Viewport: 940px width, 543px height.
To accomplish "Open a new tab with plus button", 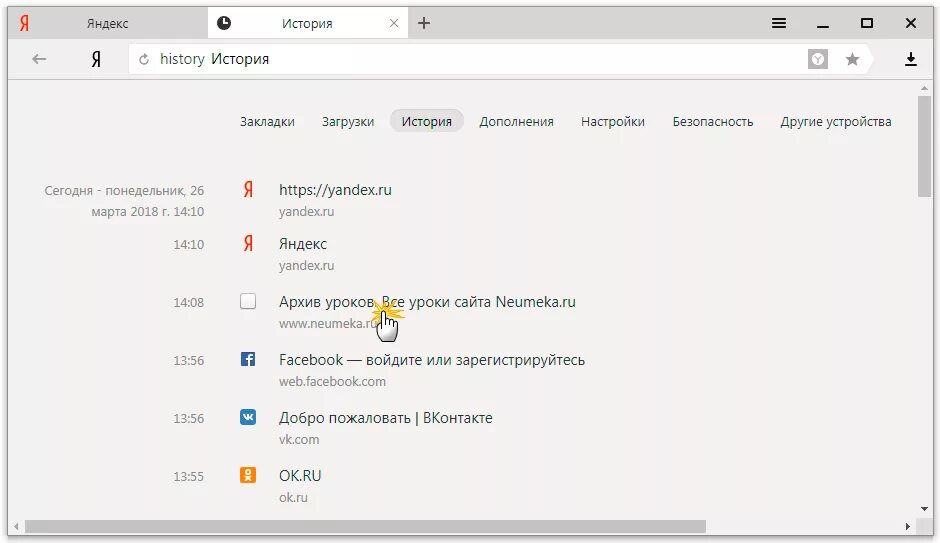I will click(424, 23).
